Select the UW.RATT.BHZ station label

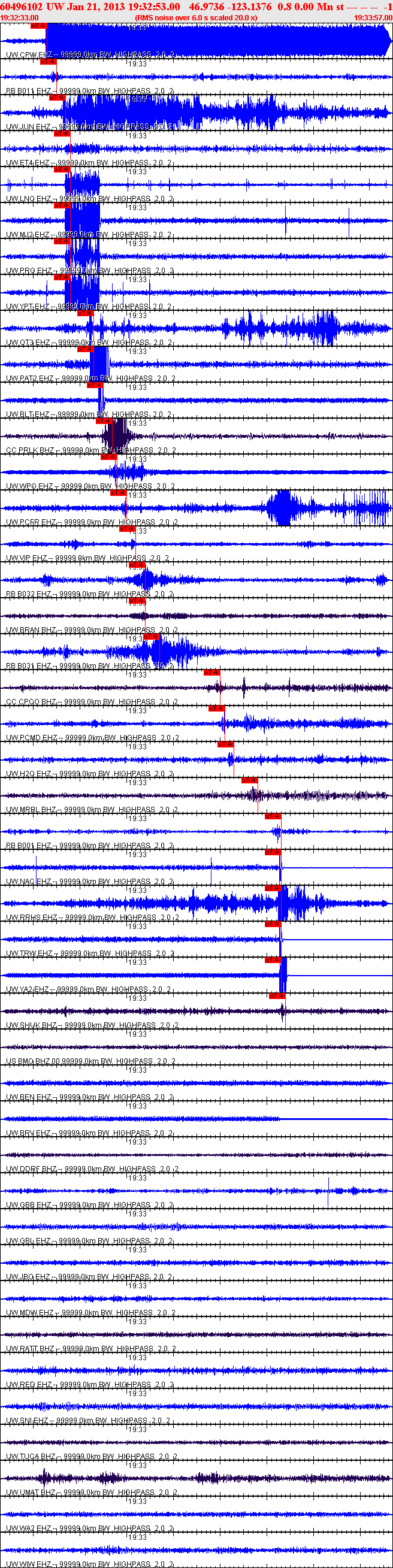click(x=31, y=1348)
